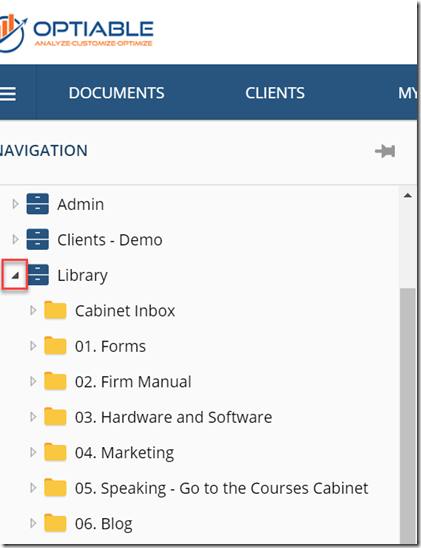Click the navigation tree scrollbar thumb

pyautogui.click(x=407, y=416)
